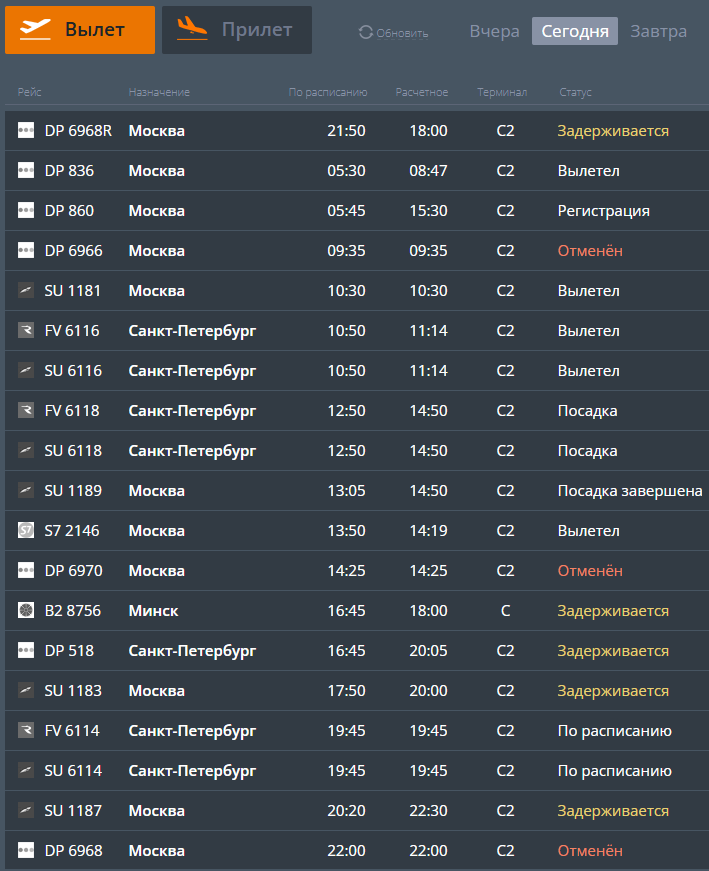Click Регистрация status of DP 860
Screen dimensions: 709x871
pyautogui.click(x=603, y=211)
